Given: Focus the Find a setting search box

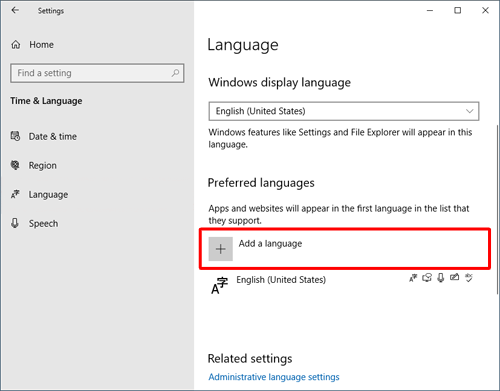Looking at the screenshot, I should (97, 73).
